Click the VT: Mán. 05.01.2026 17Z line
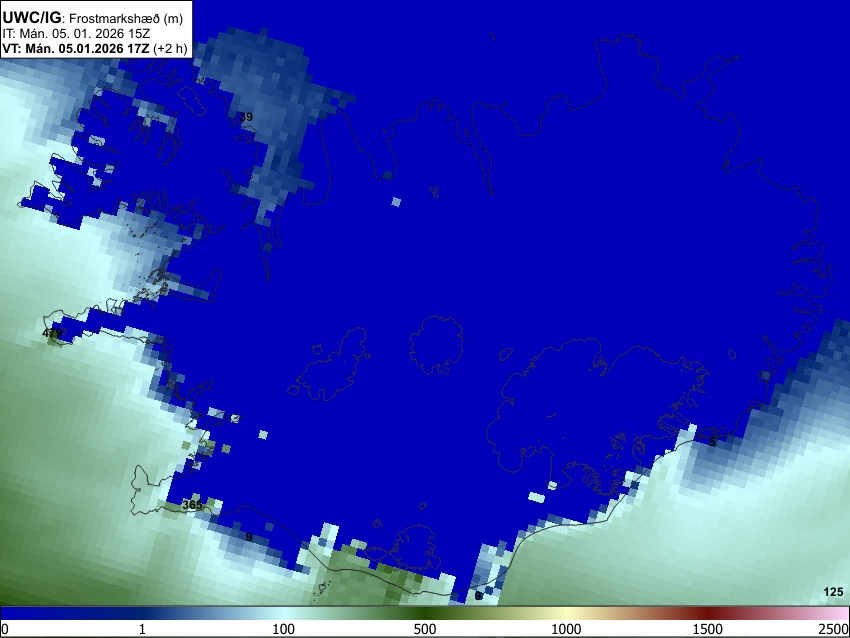This screenshot has height=638, width=850. click(x=94, y=48)
